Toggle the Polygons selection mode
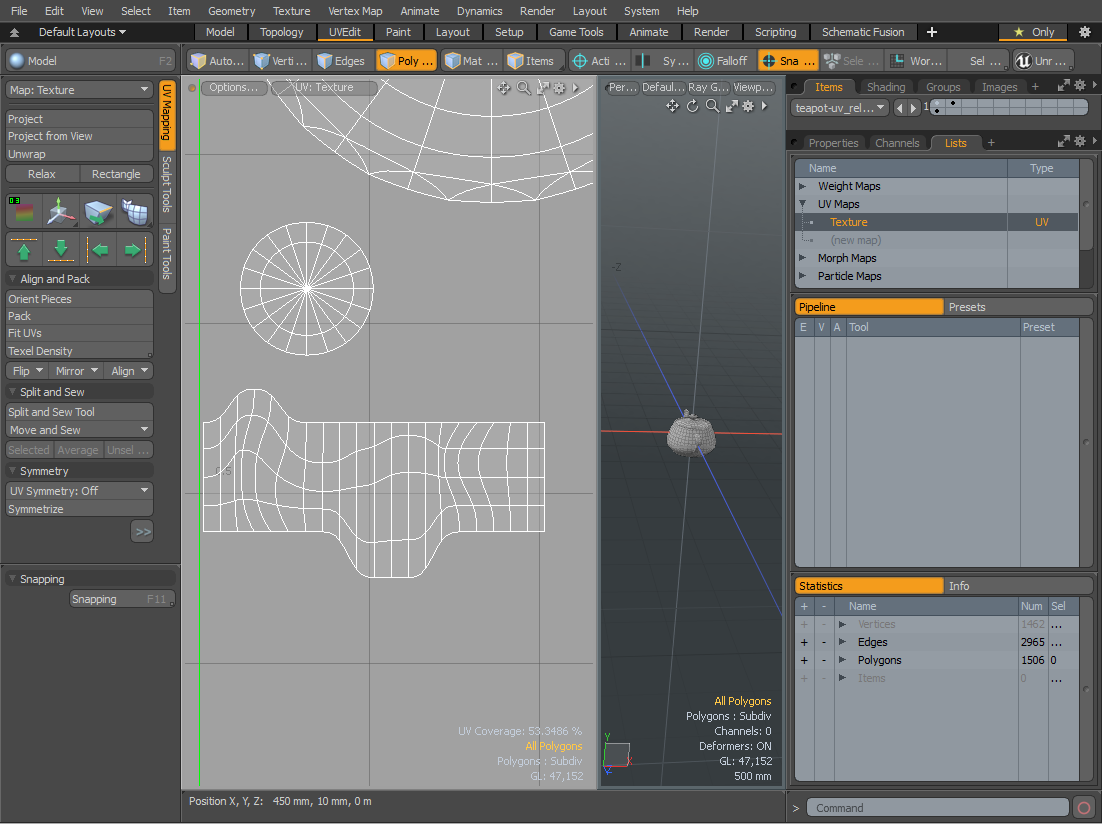 (407, 61)
